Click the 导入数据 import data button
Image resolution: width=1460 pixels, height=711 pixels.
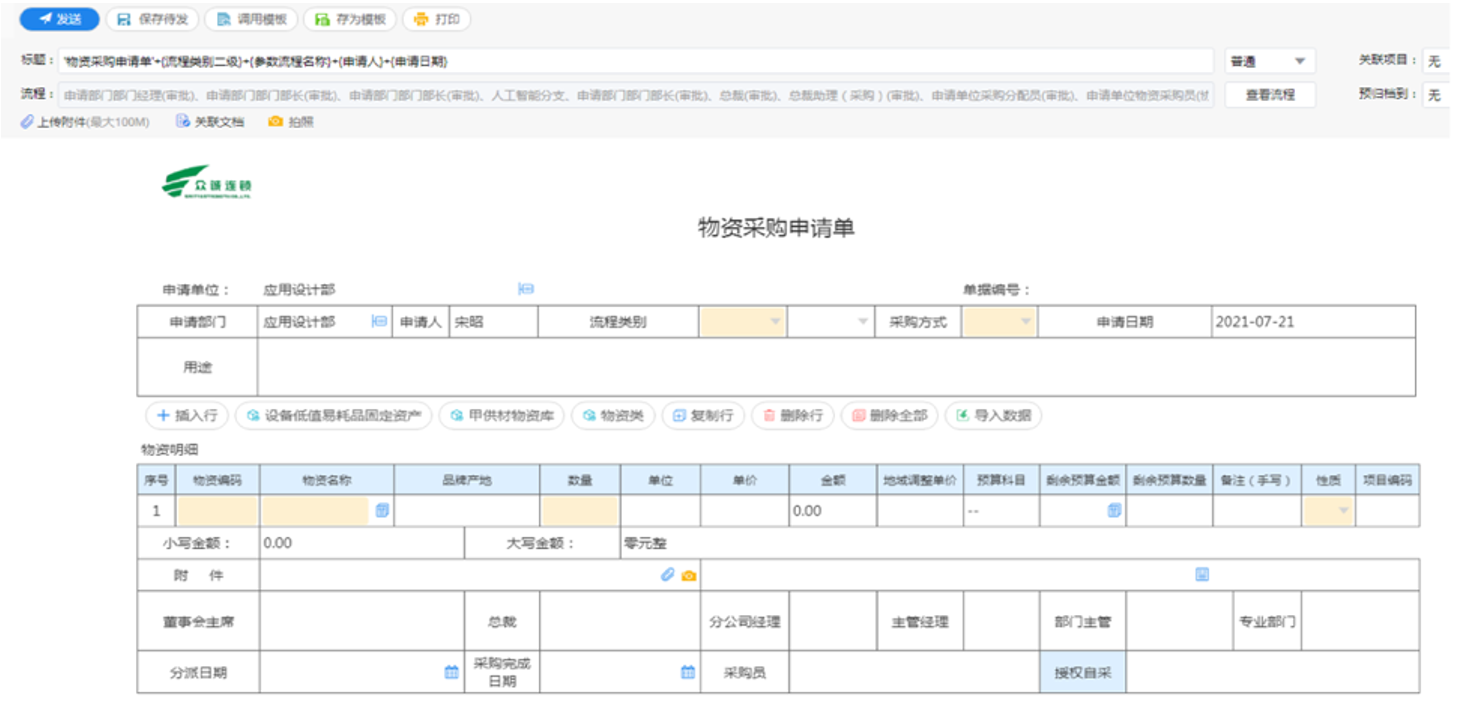tap(993, 416)
